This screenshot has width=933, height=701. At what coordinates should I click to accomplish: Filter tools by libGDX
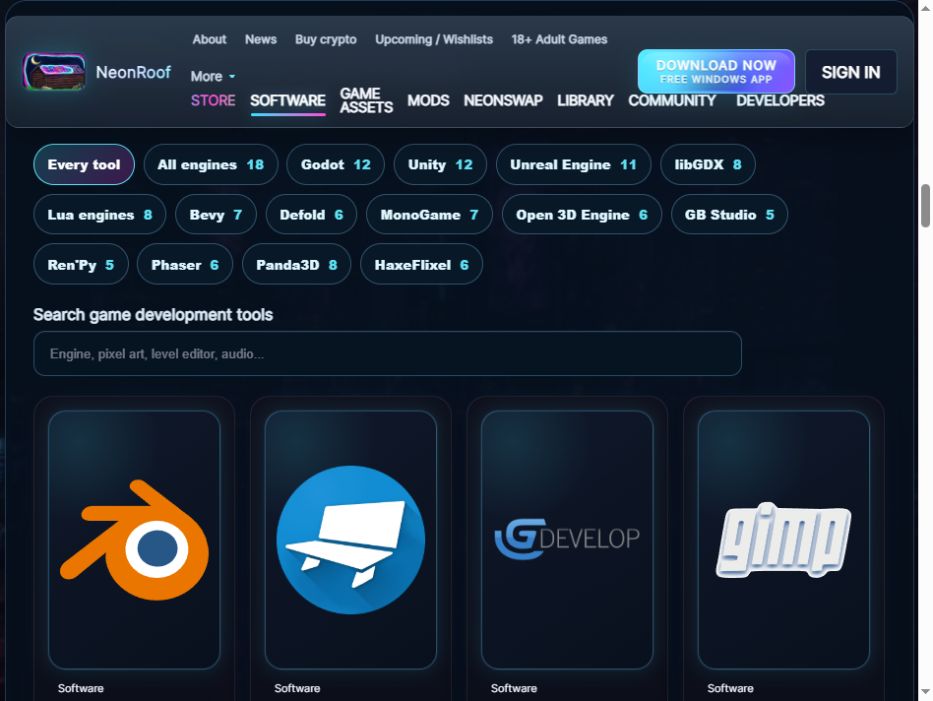(708, 164)
